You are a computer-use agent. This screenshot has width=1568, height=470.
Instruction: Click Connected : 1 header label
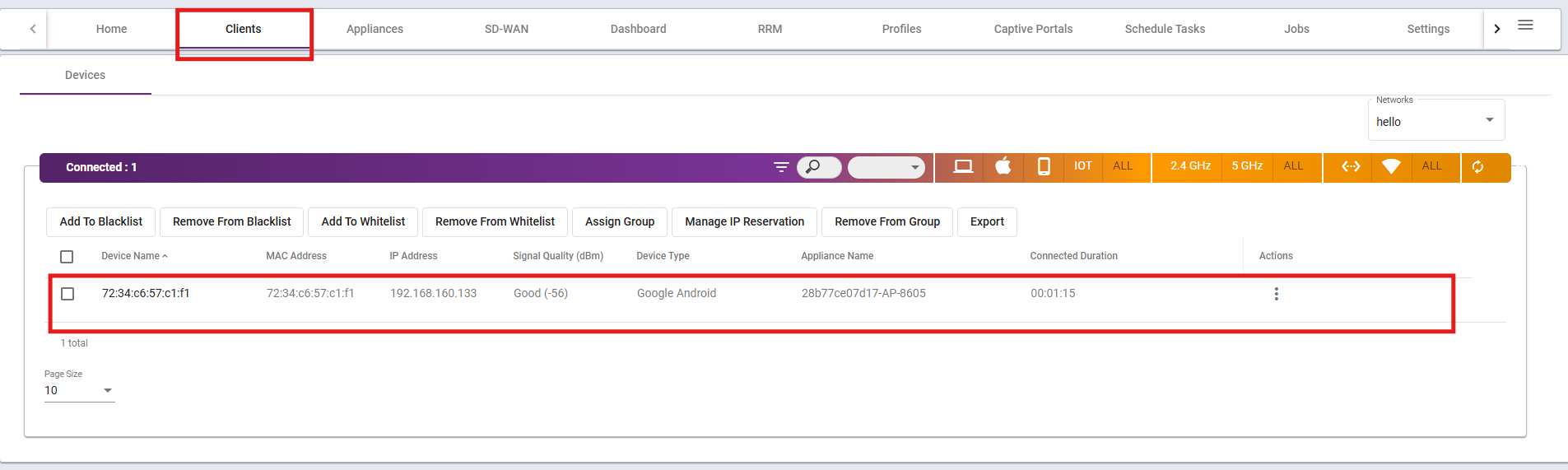pyautogui.click(x=101, y=167)
